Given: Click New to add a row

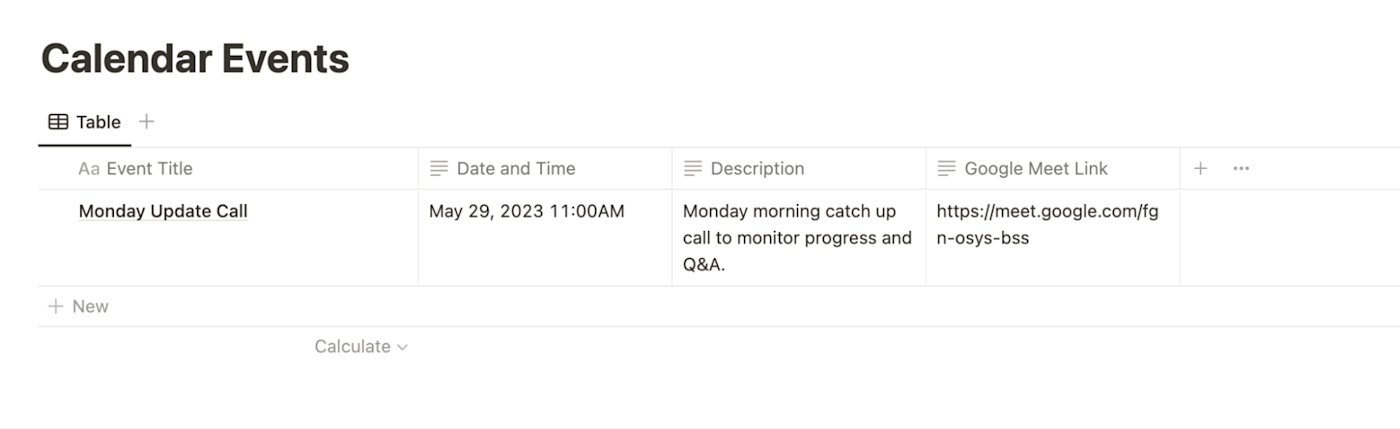Looking at the screenshot, I should [x=90, y=307].
